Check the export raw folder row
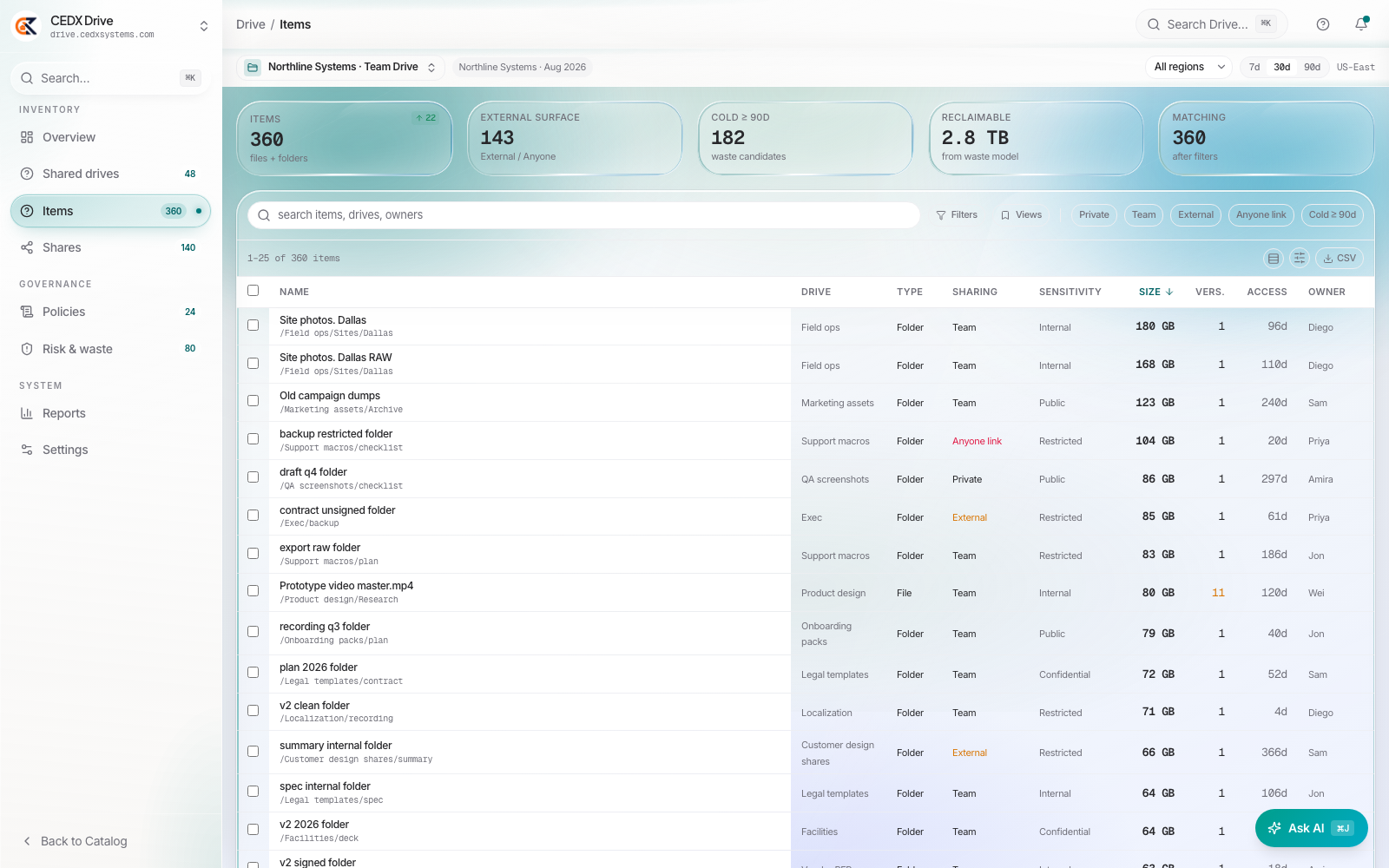 [253, 554]
